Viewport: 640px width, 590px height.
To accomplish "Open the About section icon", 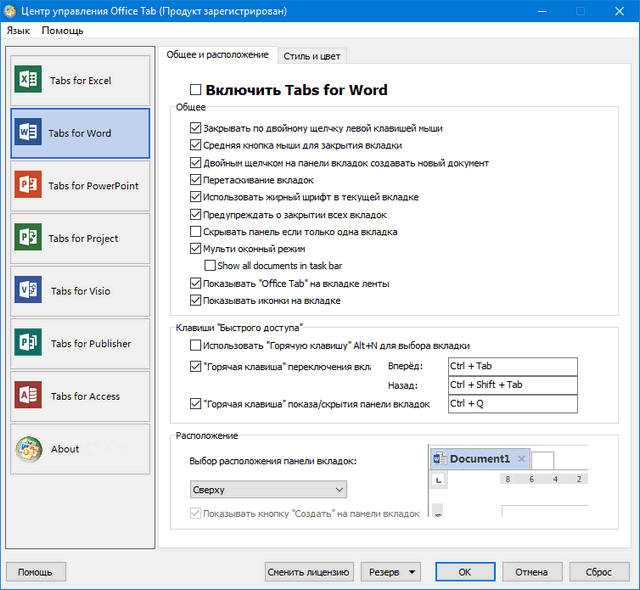I will [28, 449].
